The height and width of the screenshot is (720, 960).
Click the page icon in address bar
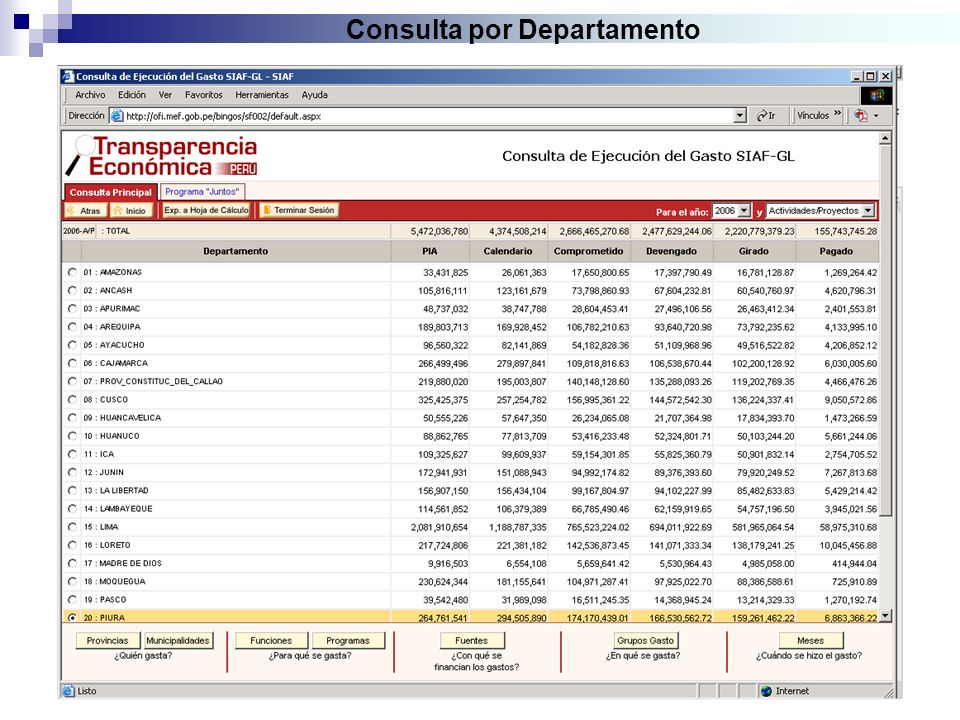tap(117, 115)
